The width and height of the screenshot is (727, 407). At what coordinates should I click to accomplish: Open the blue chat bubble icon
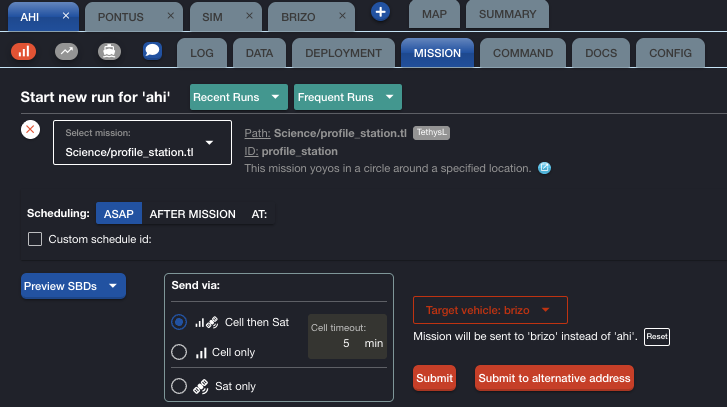point(152,51)
